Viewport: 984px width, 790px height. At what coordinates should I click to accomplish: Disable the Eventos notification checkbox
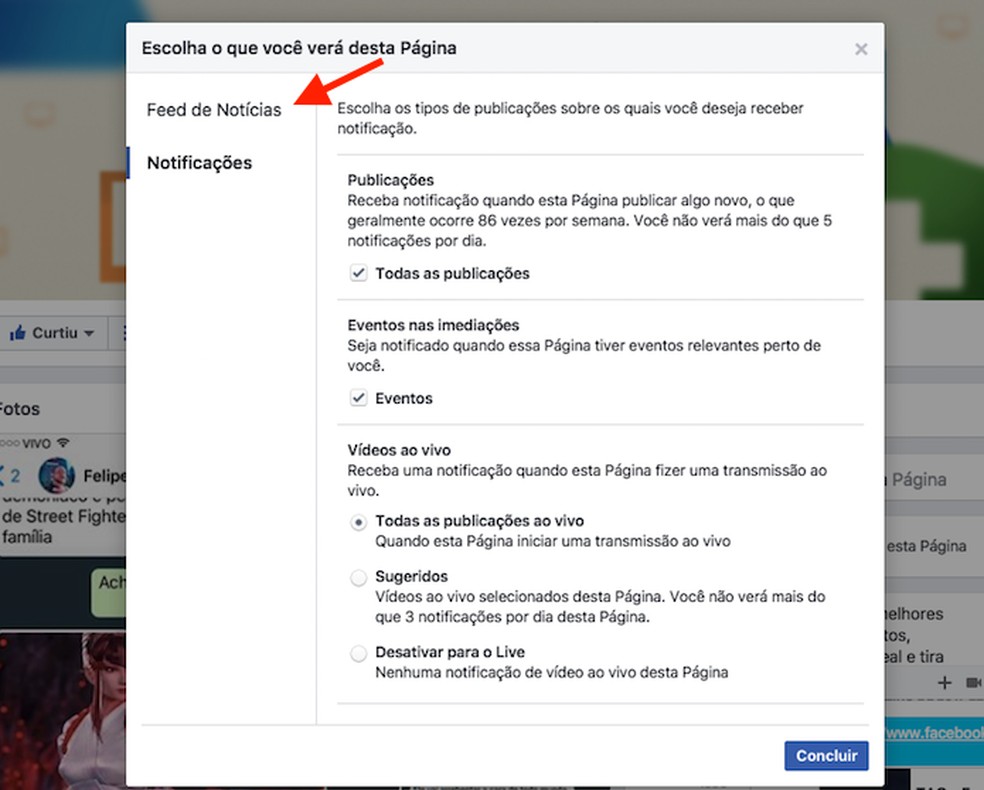(358, 397)
